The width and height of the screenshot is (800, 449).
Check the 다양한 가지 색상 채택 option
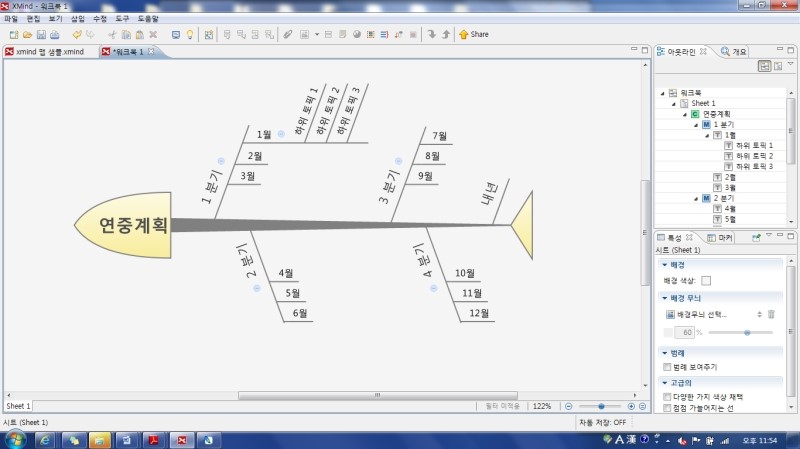(667, 397)
